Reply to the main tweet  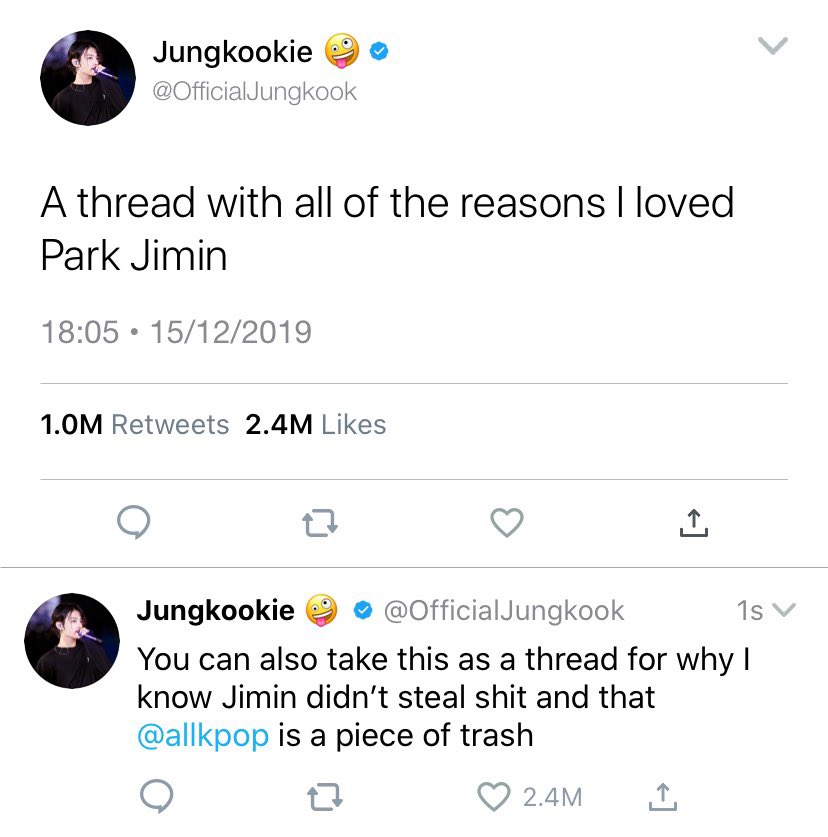point(133,522)
